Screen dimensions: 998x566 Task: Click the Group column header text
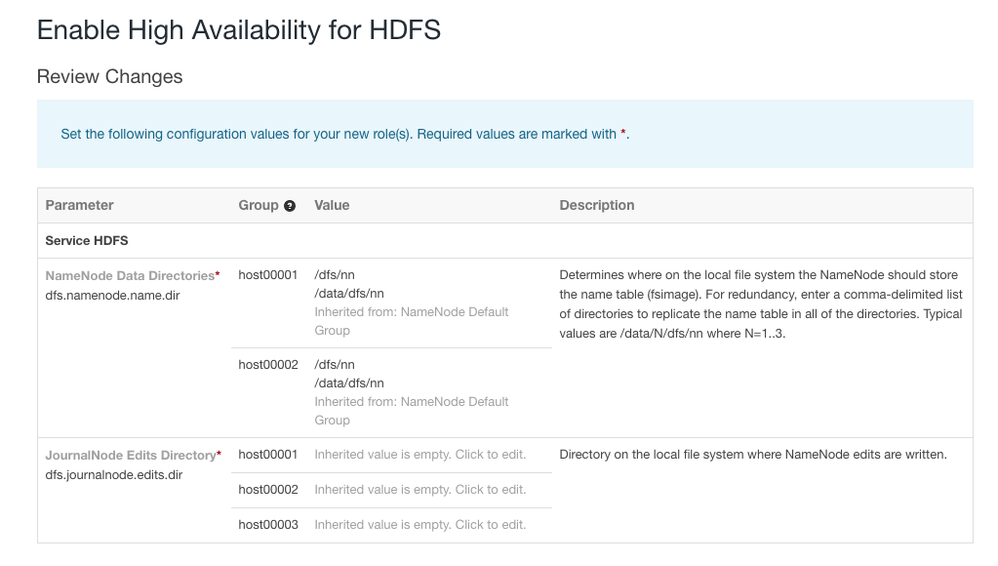point(258,205)
